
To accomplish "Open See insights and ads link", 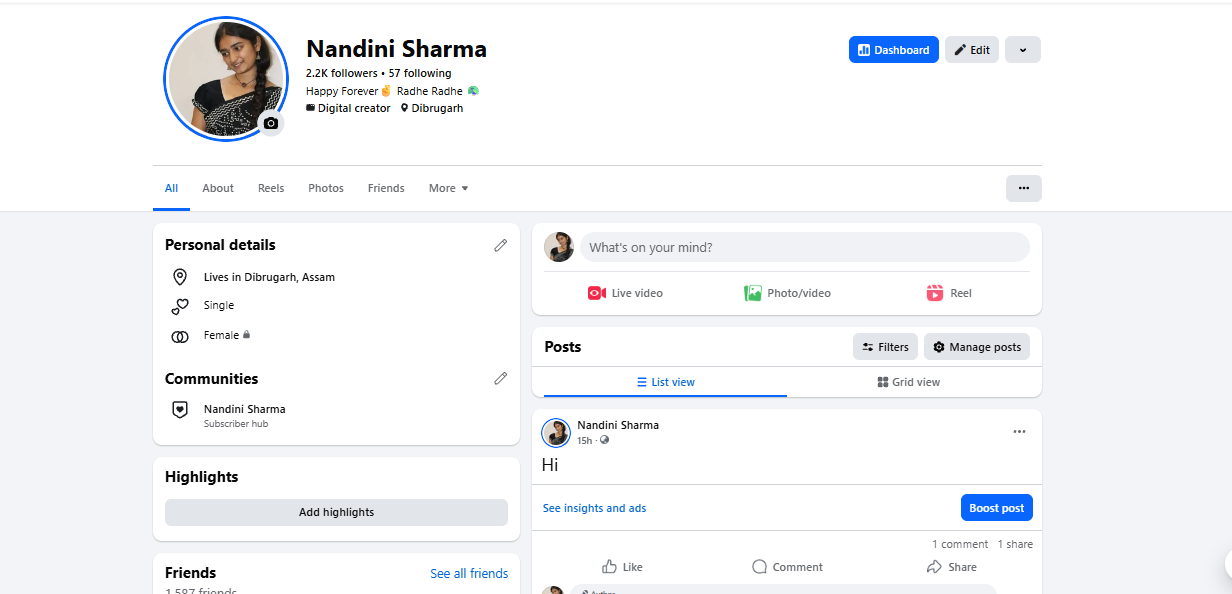I will pos(594,508).
